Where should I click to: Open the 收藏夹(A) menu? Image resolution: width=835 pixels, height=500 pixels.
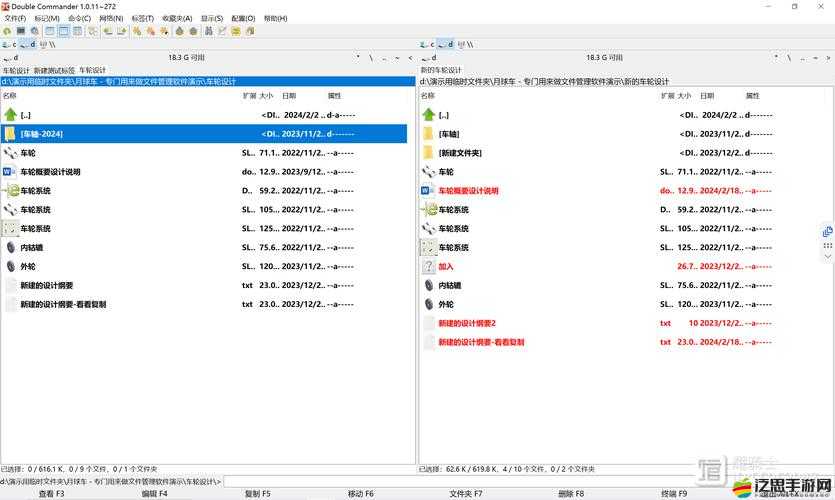tap(177, 19)
